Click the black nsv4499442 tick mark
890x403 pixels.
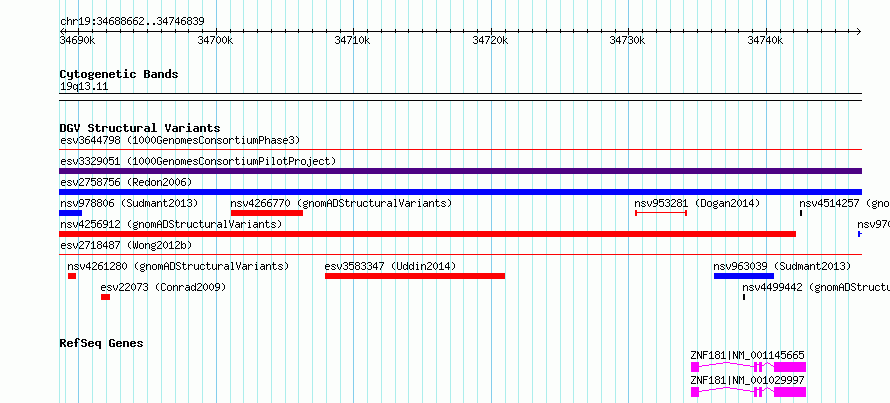(x=744, y=297)
